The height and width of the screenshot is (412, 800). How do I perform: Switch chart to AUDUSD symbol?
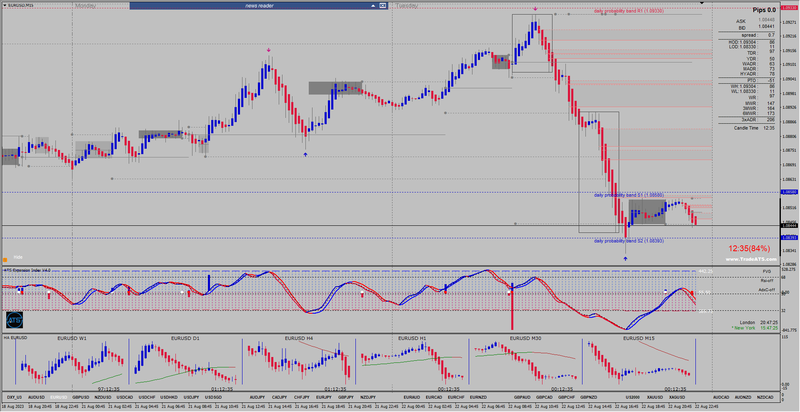37,397
